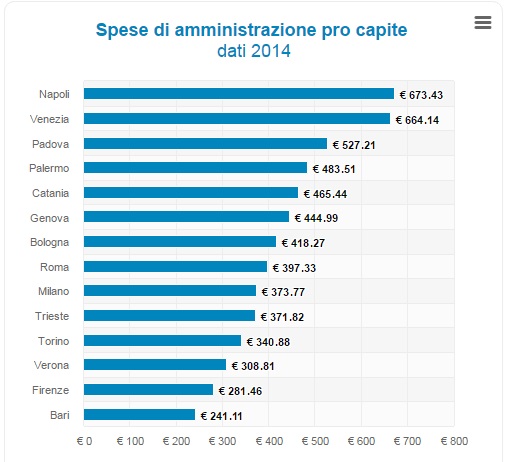Viewport: 511px width, 462px height.
Task: Click the subtitle dati 2014
Action: click(254, 51)
